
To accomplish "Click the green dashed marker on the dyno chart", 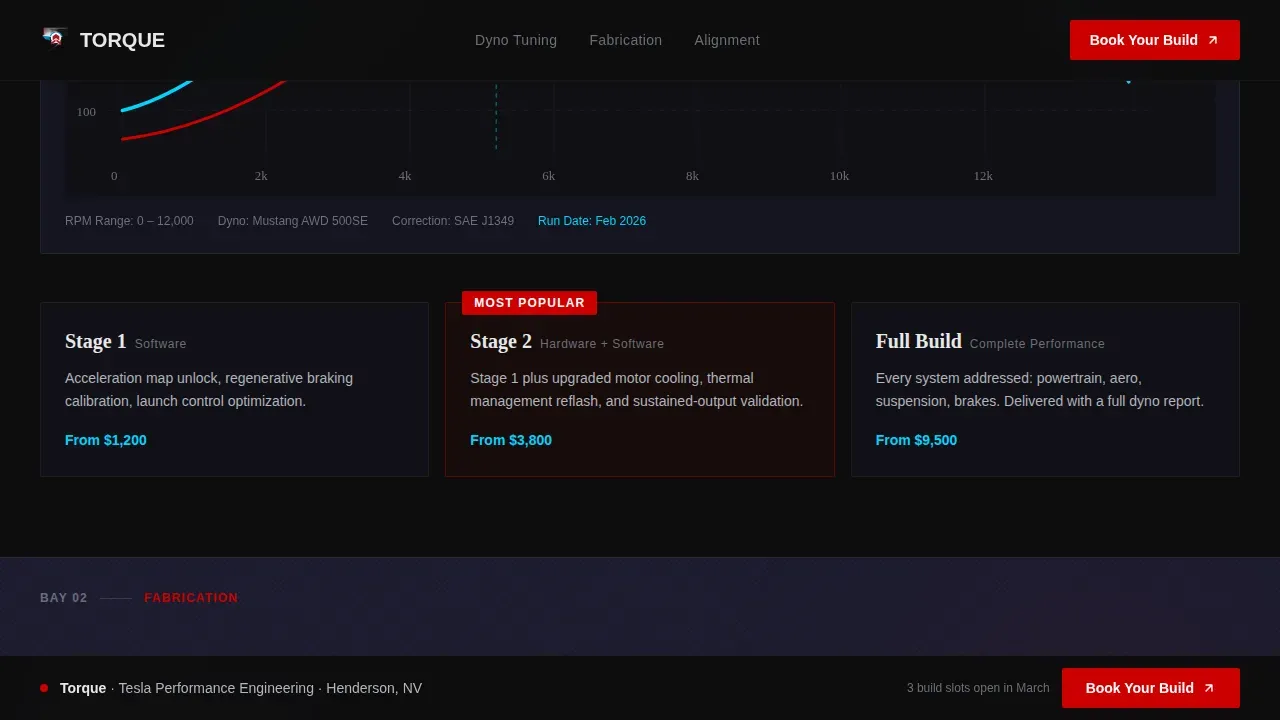I will coord(496,116).
